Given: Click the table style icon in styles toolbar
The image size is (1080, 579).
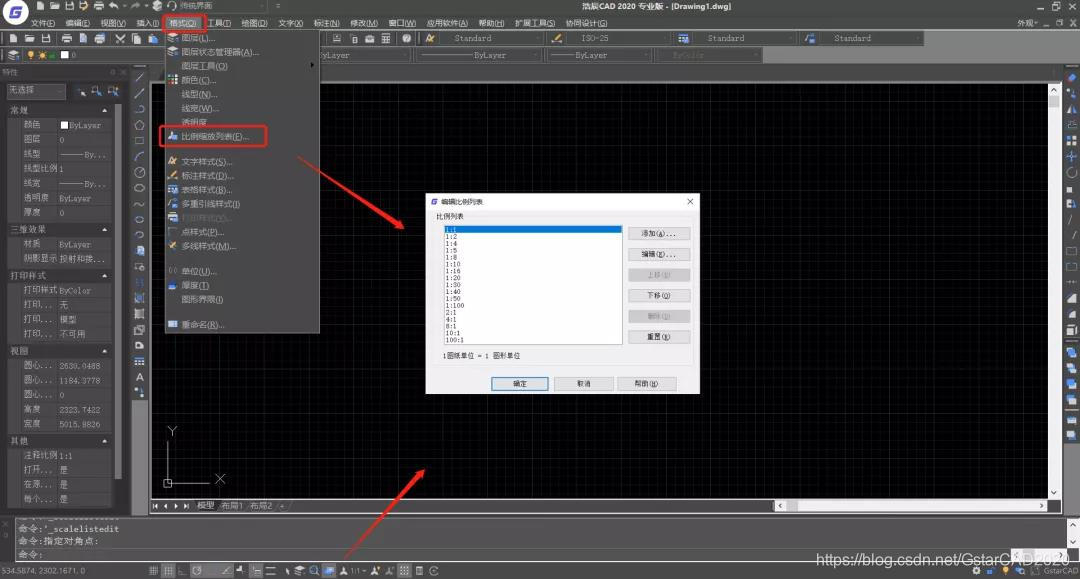Looking at the screenshot, I should 683,39.
